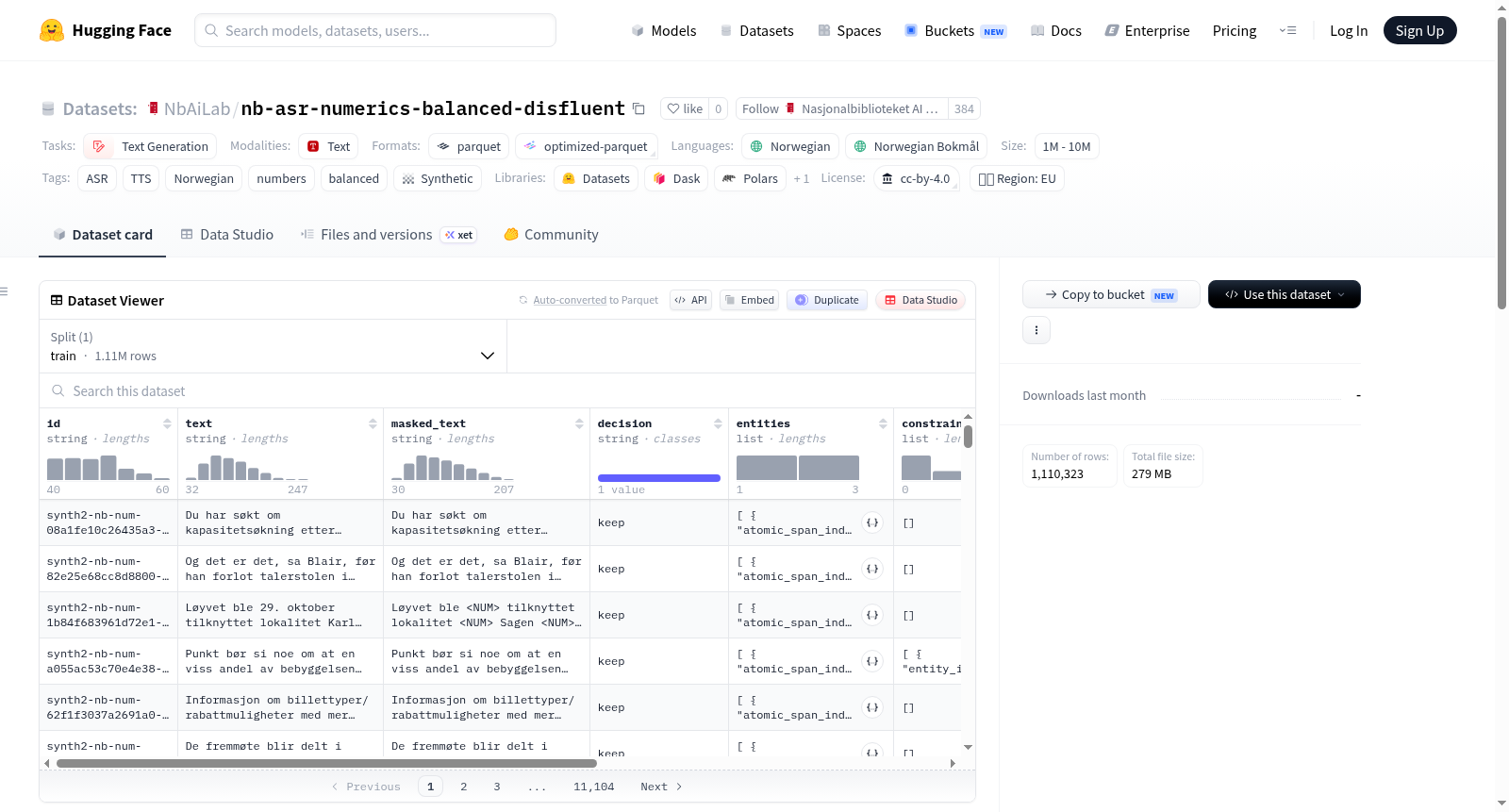Focus the Search this dataset field
Screen dimensions: 1509x812
point(507,390)
